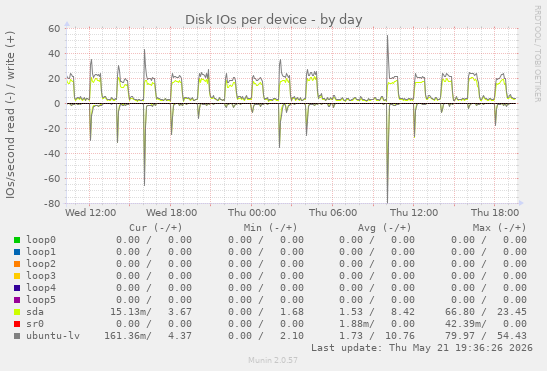Click the 'Last update' timestamp text
This screenshot has width=547, height=371.
(422, 348)
